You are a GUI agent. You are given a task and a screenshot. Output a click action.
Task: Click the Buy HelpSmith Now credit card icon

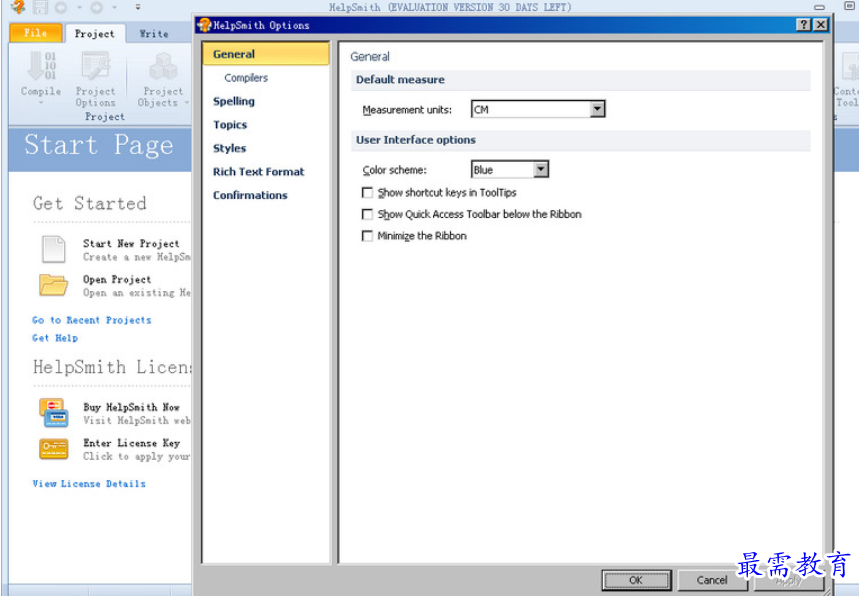[54, 412]
